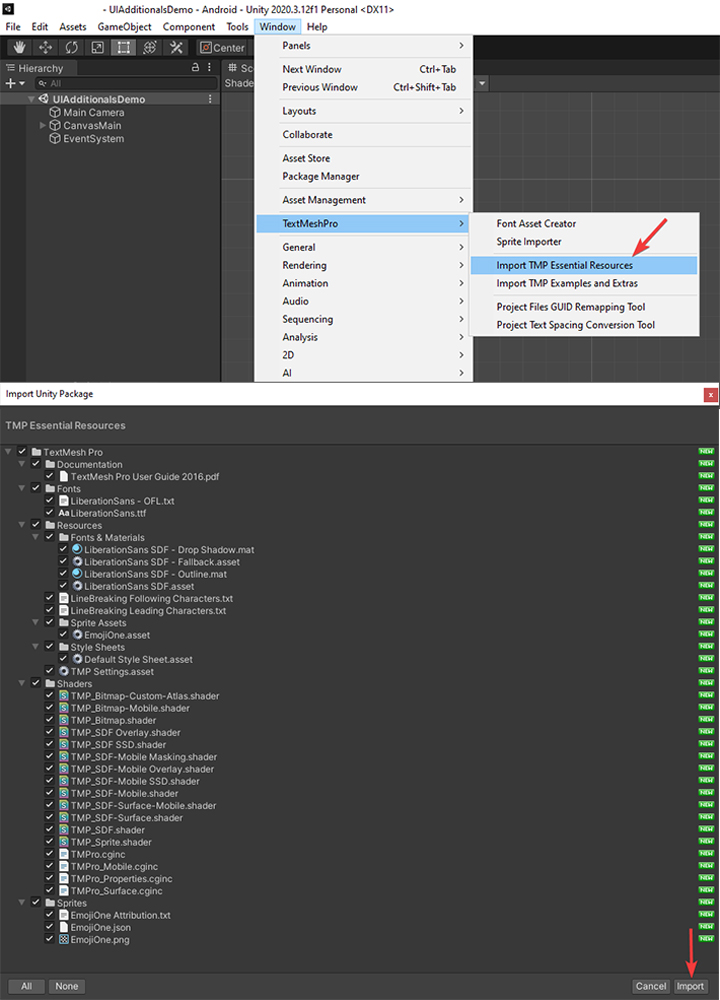The image size is (720, 1000).
Task: Expand the CanvasMain hierarchy item
Action: click(43, 126)
